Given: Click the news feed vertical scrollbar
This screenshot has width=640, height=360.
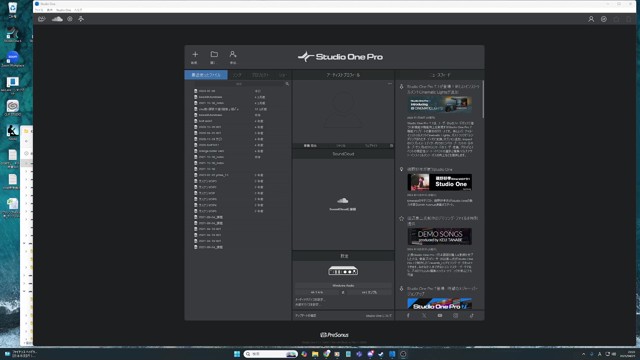Looking at the screenshot, I should pos(483,99).
